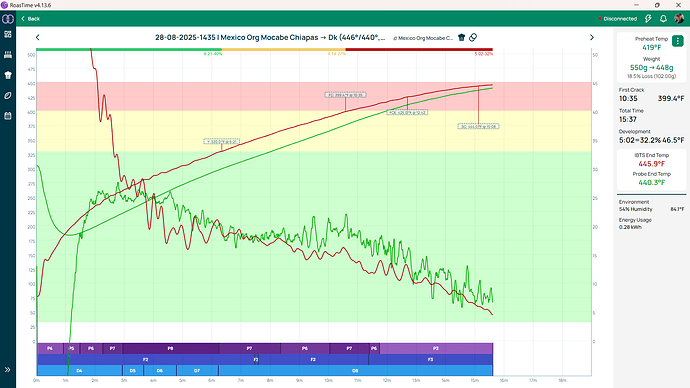Open the dashboard icon in the sidebar
Screen dimensions: 690x388
(x=7, y=34)
